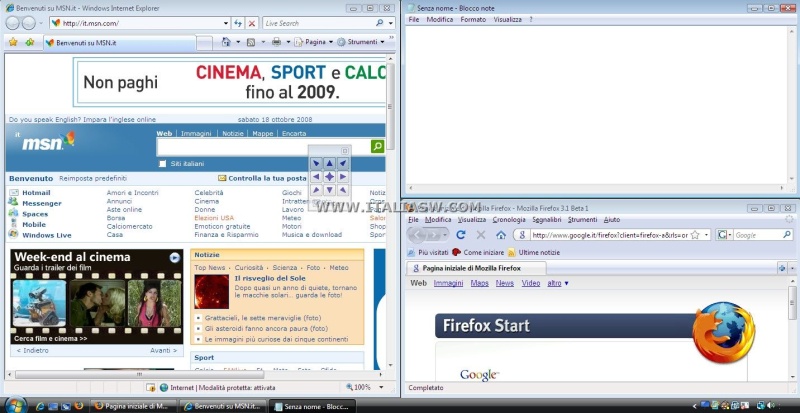Click MSN search input field
Screen dimensions: 800x413
click(x=264, y=147)
